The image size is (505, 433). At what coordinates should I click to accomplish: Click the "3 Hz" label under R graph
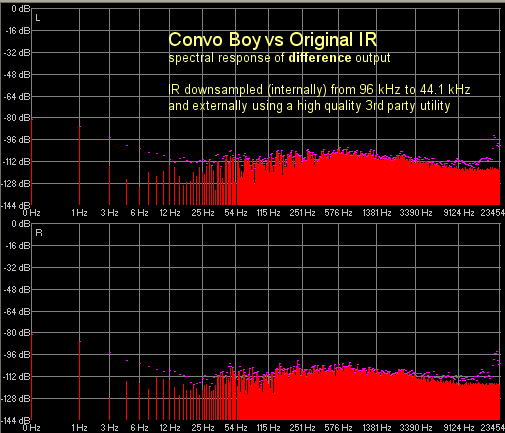[109, 428]
